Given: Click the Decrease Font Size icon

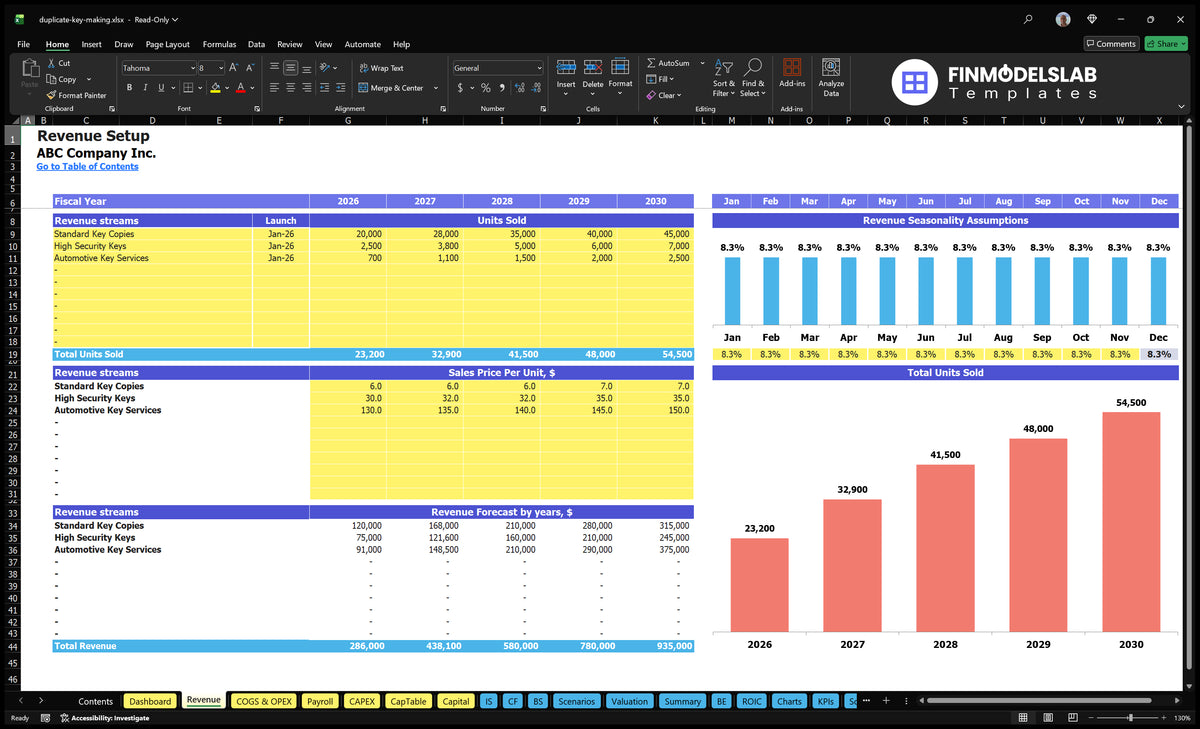Looking at the screenshot, I should (250, 68).
